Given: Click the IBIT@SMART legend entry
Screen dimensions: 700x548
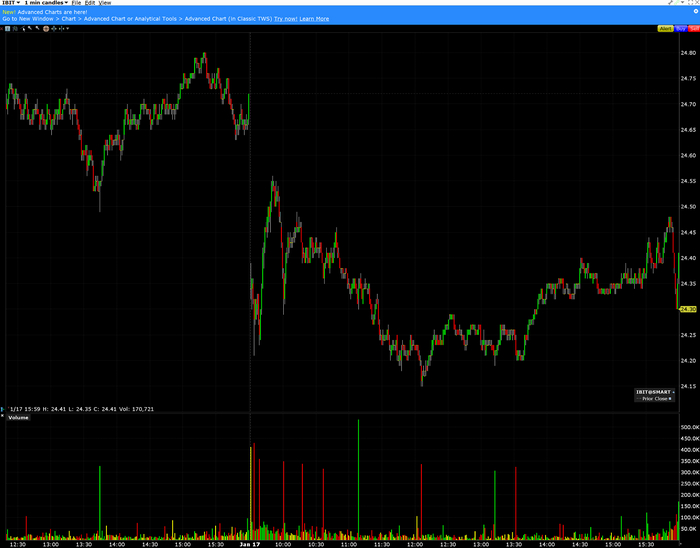Looking at the screenshot, I should [653, 392].
